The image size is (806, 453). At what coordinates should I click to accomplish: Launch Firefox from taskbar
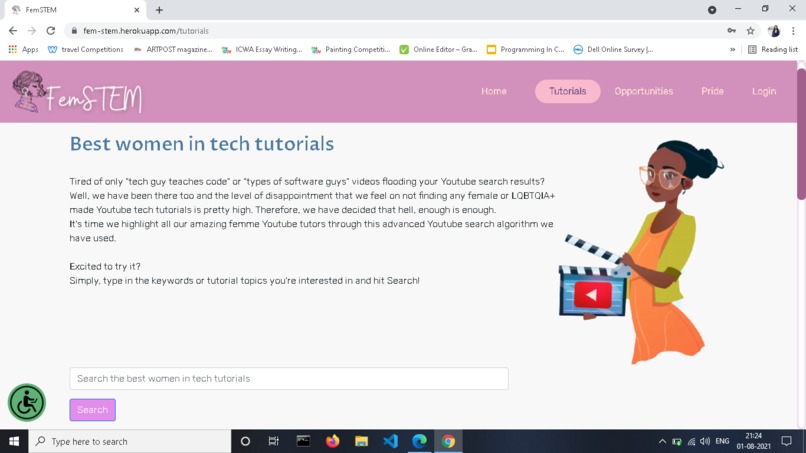(333, 441)
